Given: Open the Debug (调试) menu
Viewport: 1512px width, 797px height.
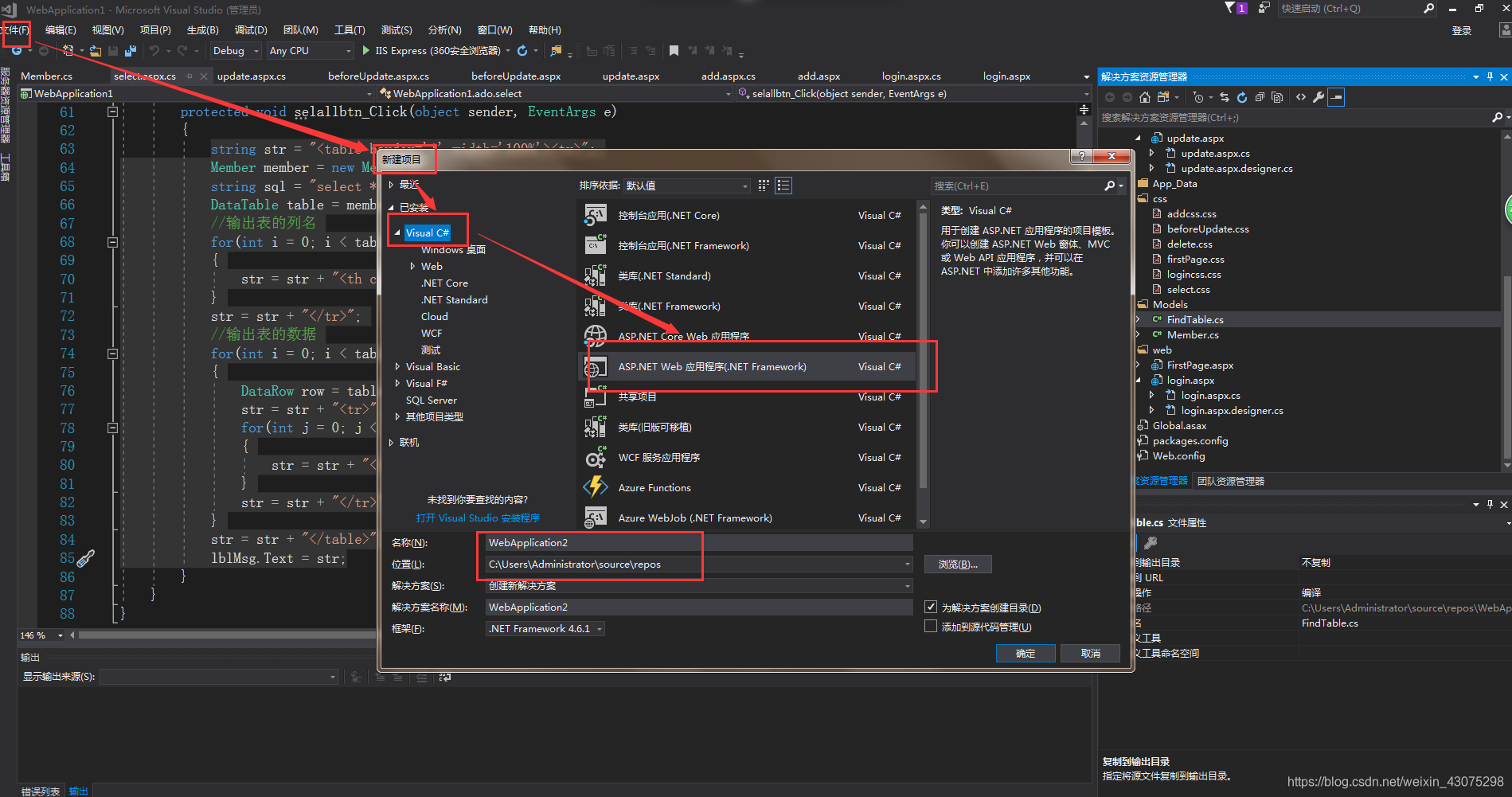Looking at the screenshot, I should pyautogui.click(x=251, y=29).
